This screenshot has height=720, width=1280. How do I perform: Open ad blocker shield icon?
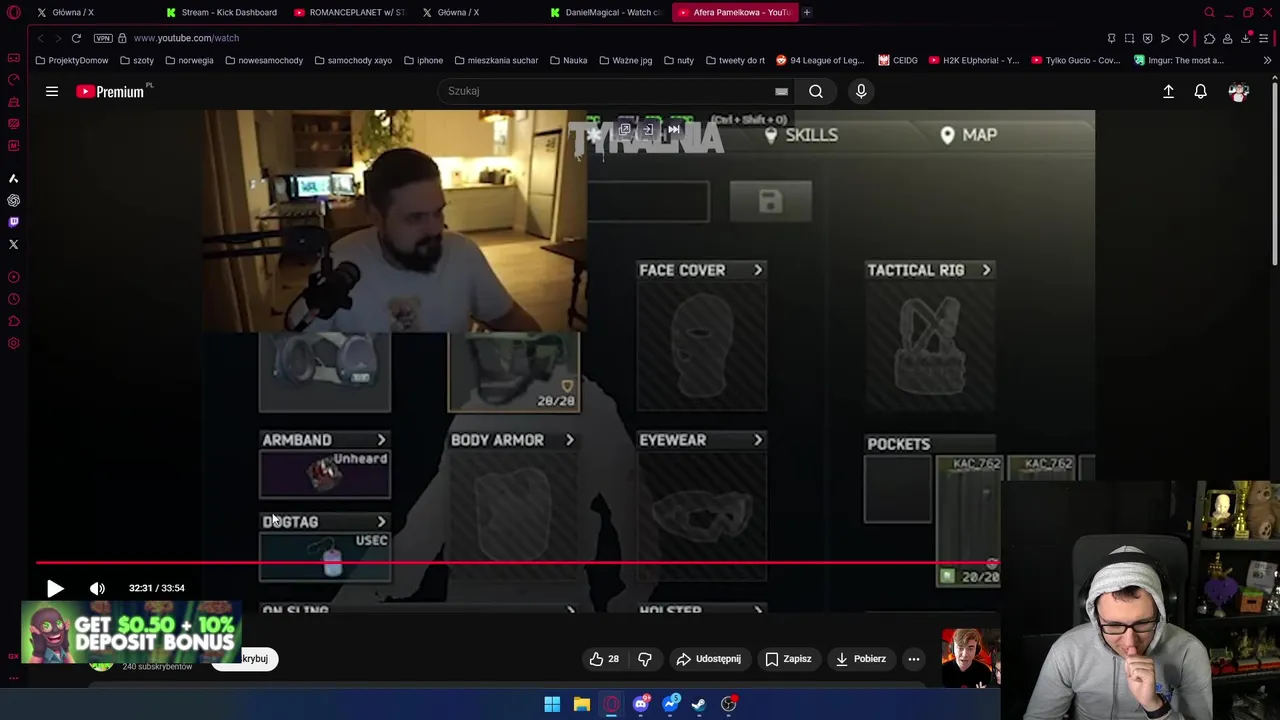(1147, 38)
